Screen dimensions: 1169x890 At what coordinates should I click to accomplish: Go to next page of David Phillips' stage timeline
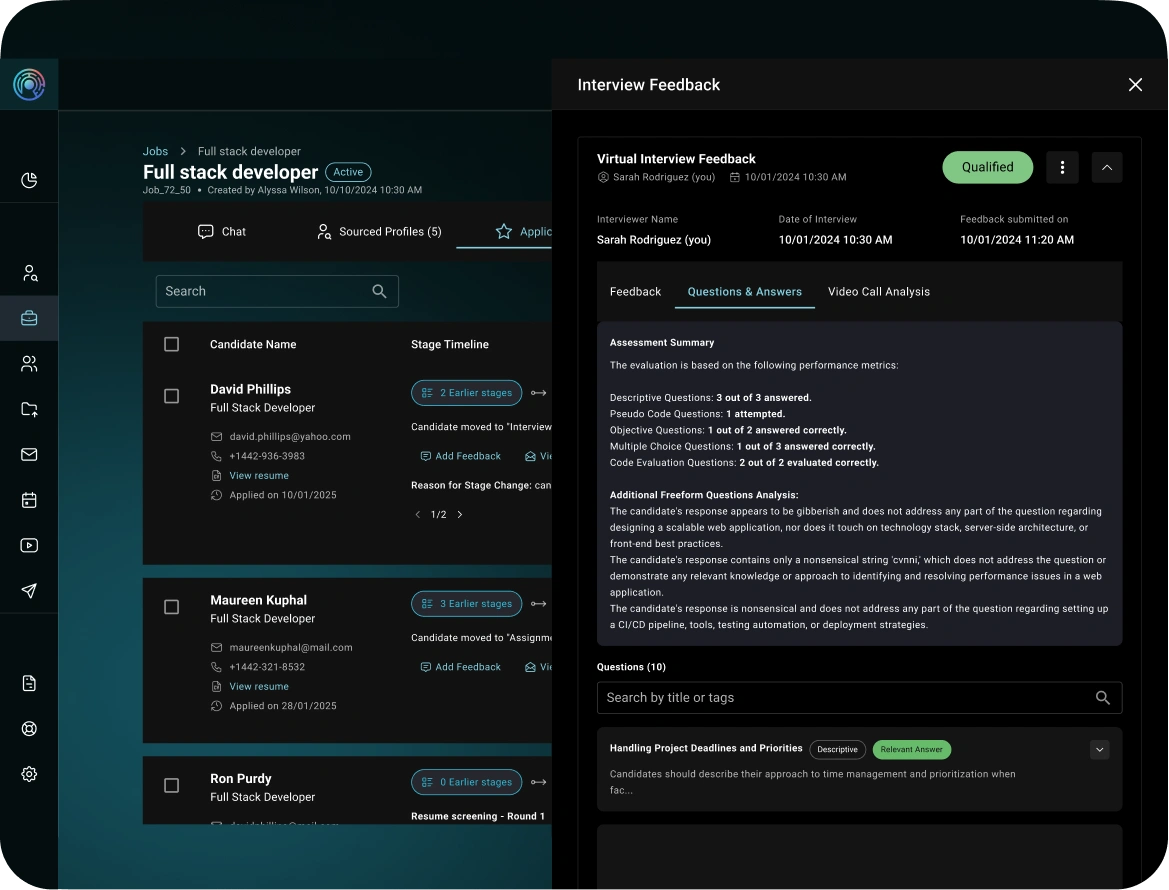459,514
